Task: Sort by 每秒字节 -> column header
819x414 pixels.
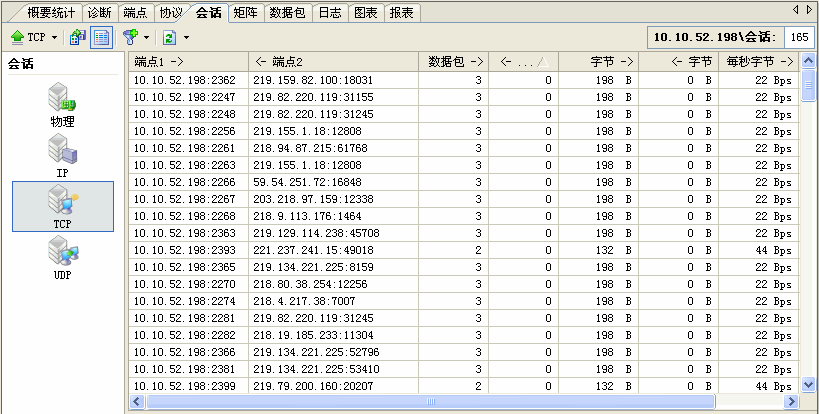Action: [x=758, y=62]
